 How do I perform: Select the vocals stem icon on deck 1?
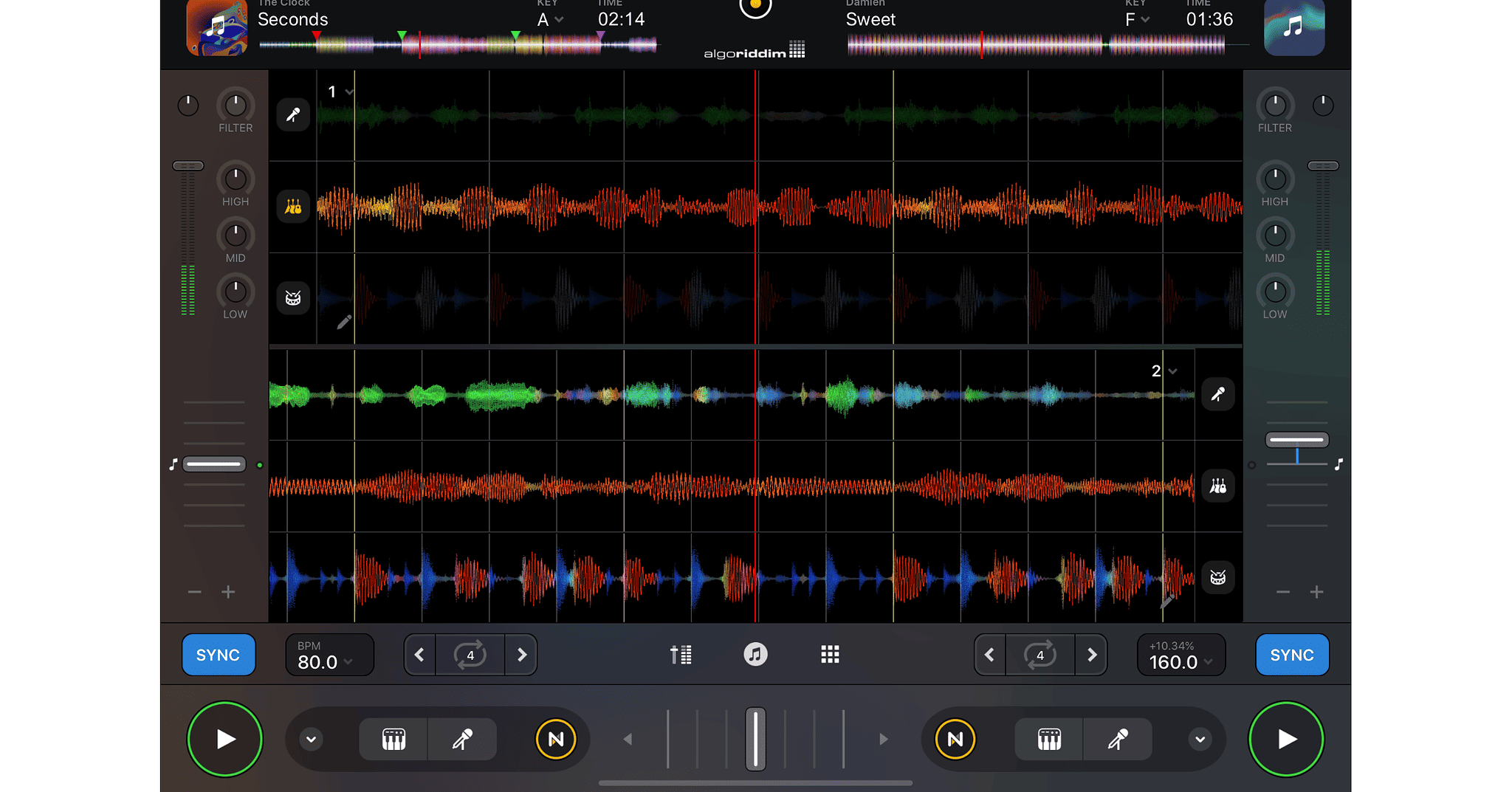pyautogui.click(x=293, y=114)
